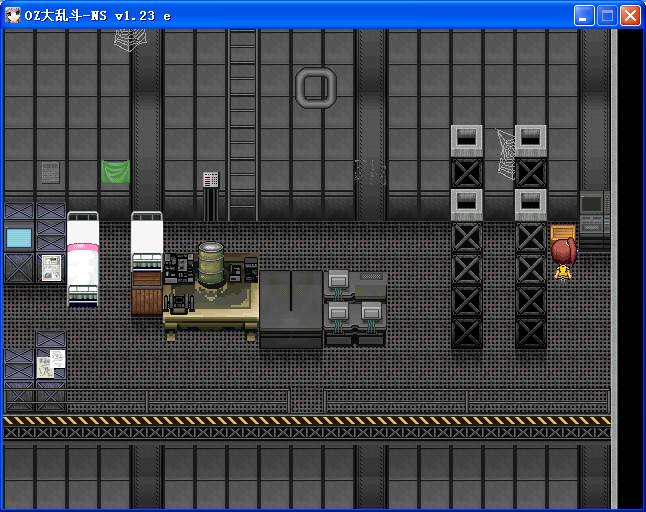Open the large gray metal cabinet
The height and width of the screenshot is (512, 646).
291,309
